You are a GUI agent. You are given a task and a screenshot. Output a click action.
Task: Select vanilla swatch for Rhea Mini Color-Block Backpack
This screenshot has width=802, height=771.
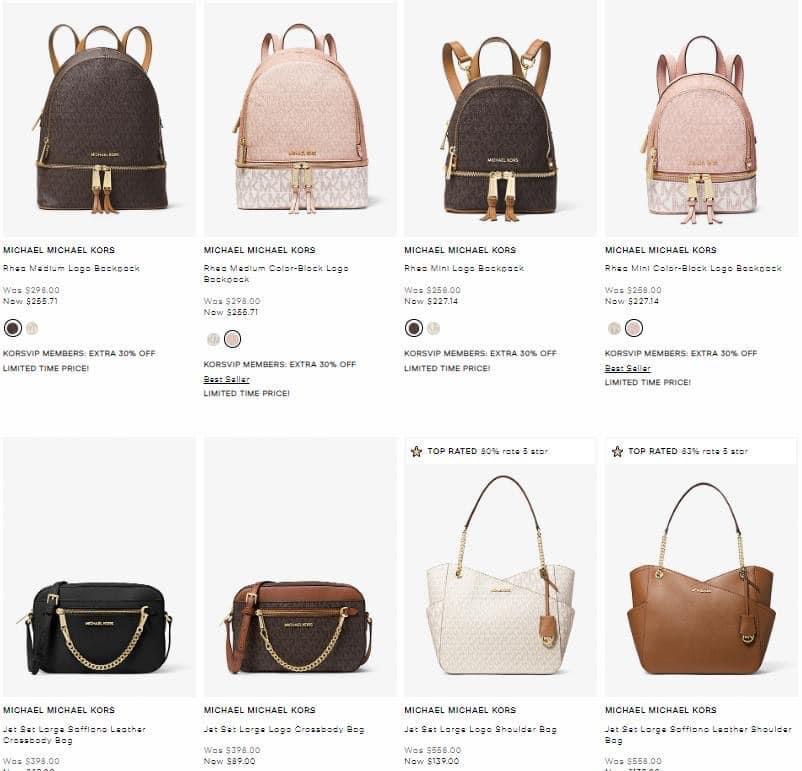(x=614, y=328)
